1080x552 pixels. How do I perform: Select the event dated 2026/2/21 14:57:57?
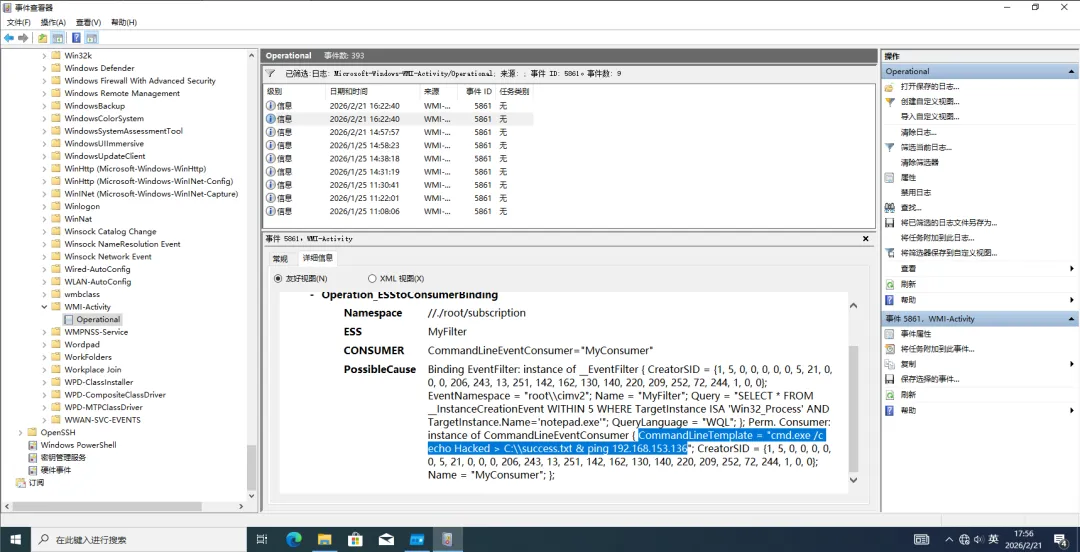pyautogui.click(x=399, y=132)
